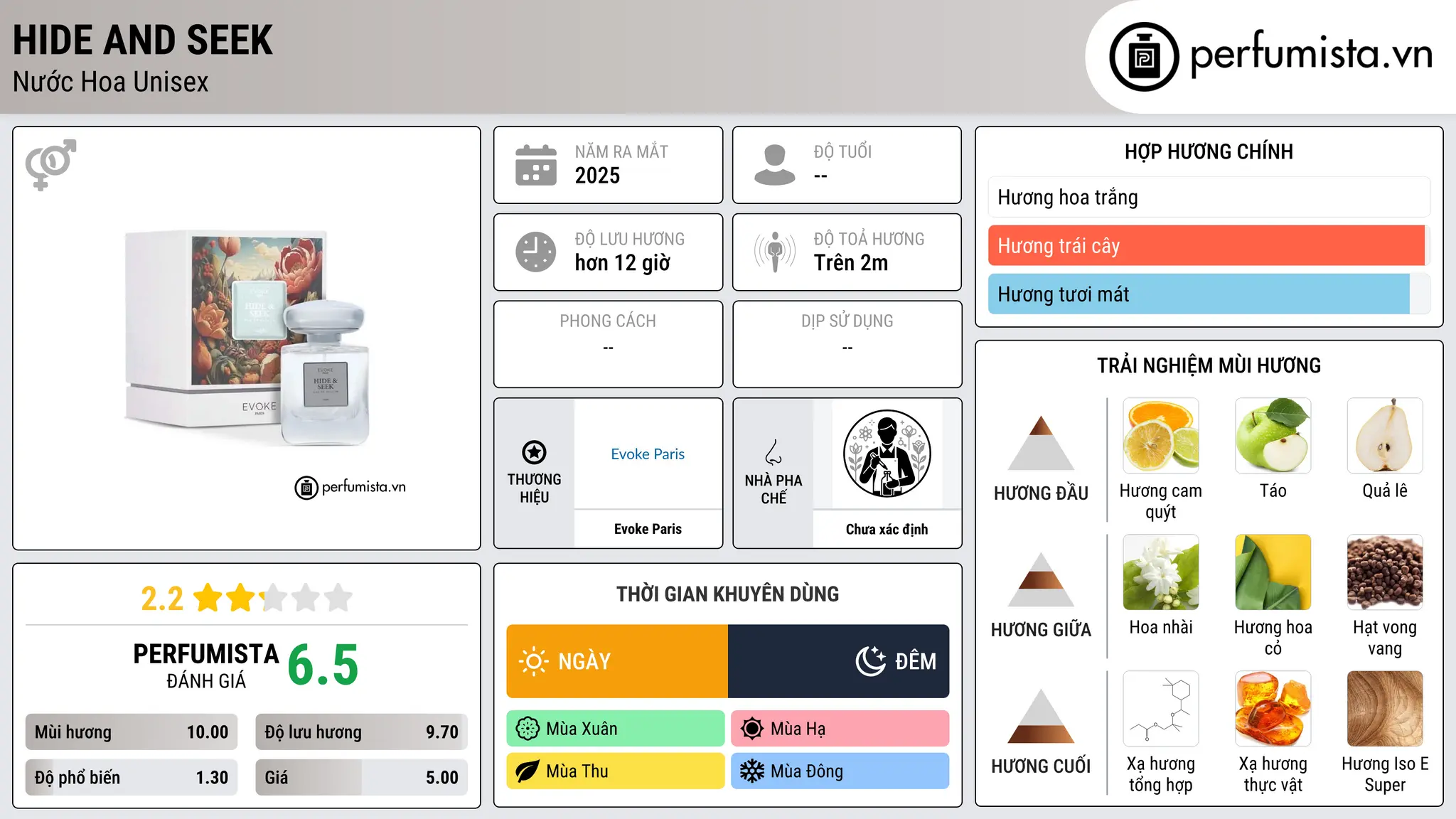Click the star badge icon above Thương hiệu

coord(534,452)
